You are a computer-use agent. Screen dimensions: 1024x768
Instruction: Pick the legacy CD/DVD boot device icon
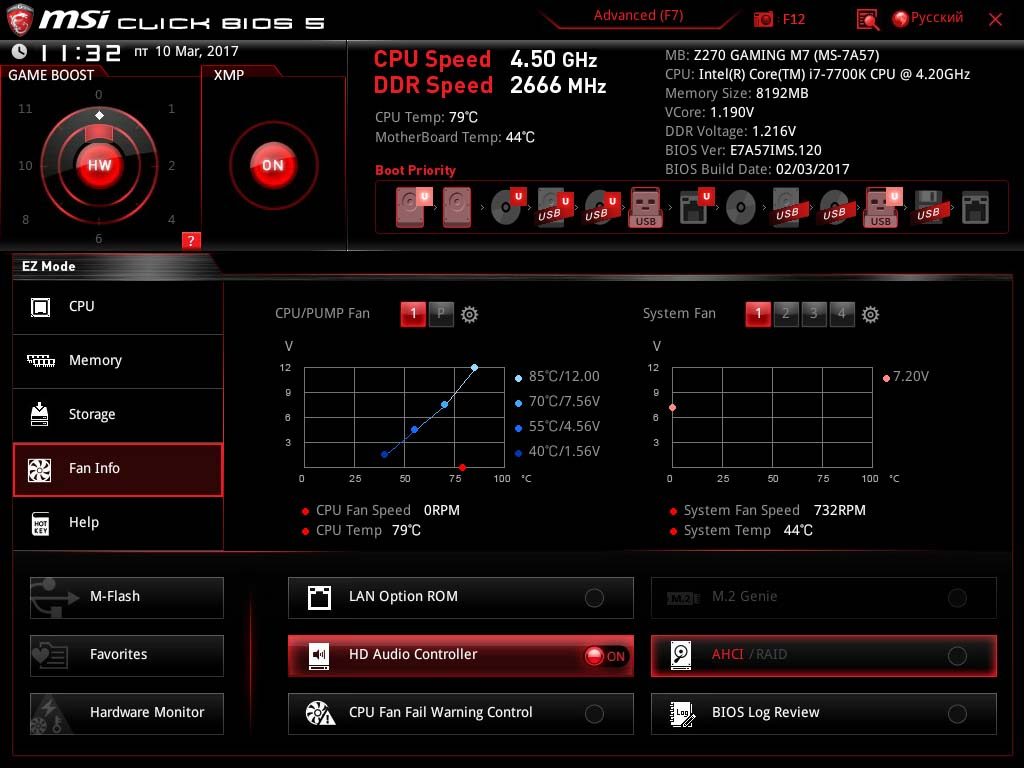point(741,208)
